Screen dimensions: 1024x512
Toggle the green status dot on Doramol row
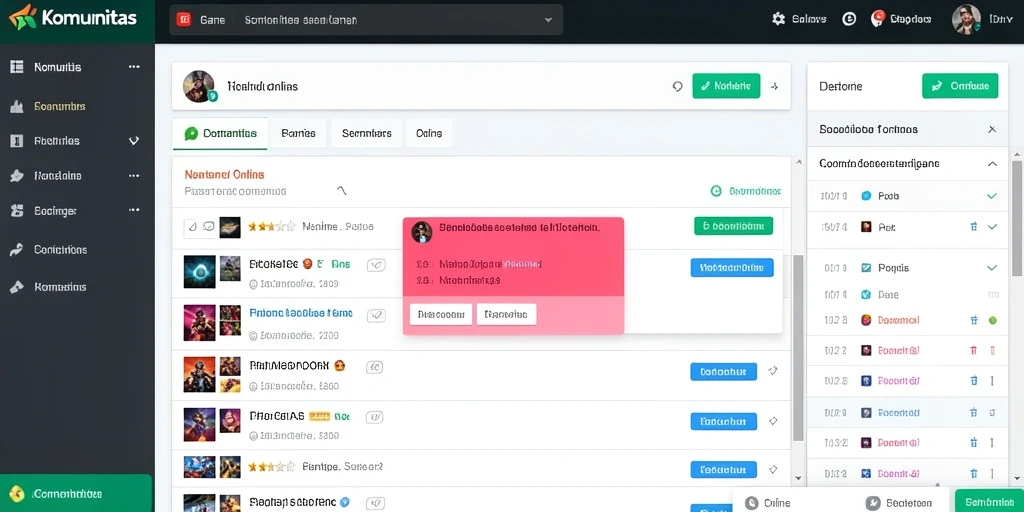click(993, 320)
